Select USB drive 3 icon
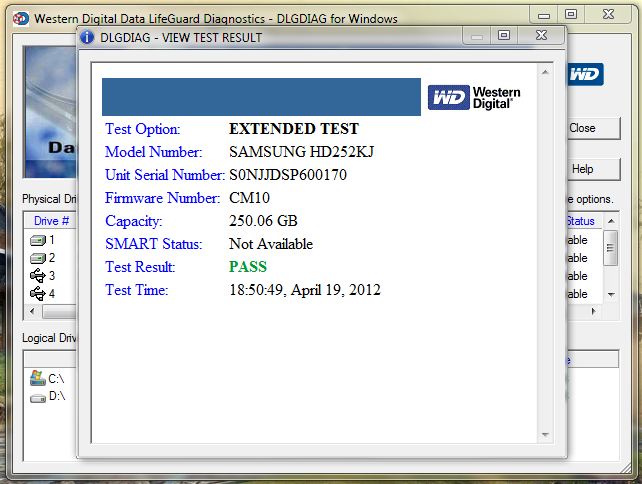642x484 pixels. pos(38,276)
